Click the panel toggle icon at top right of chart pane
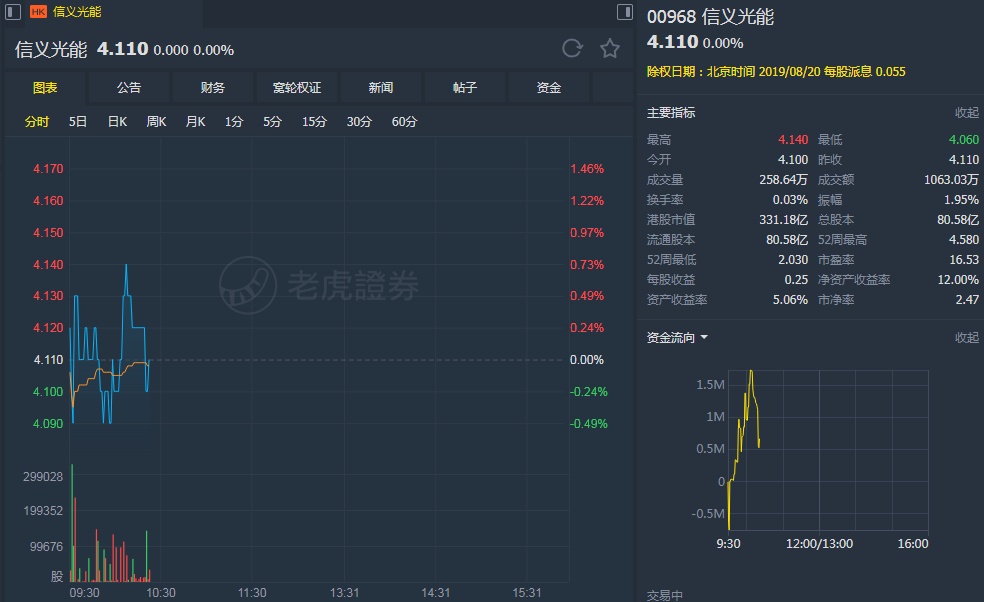984x602 pixels. pos(625,12)
